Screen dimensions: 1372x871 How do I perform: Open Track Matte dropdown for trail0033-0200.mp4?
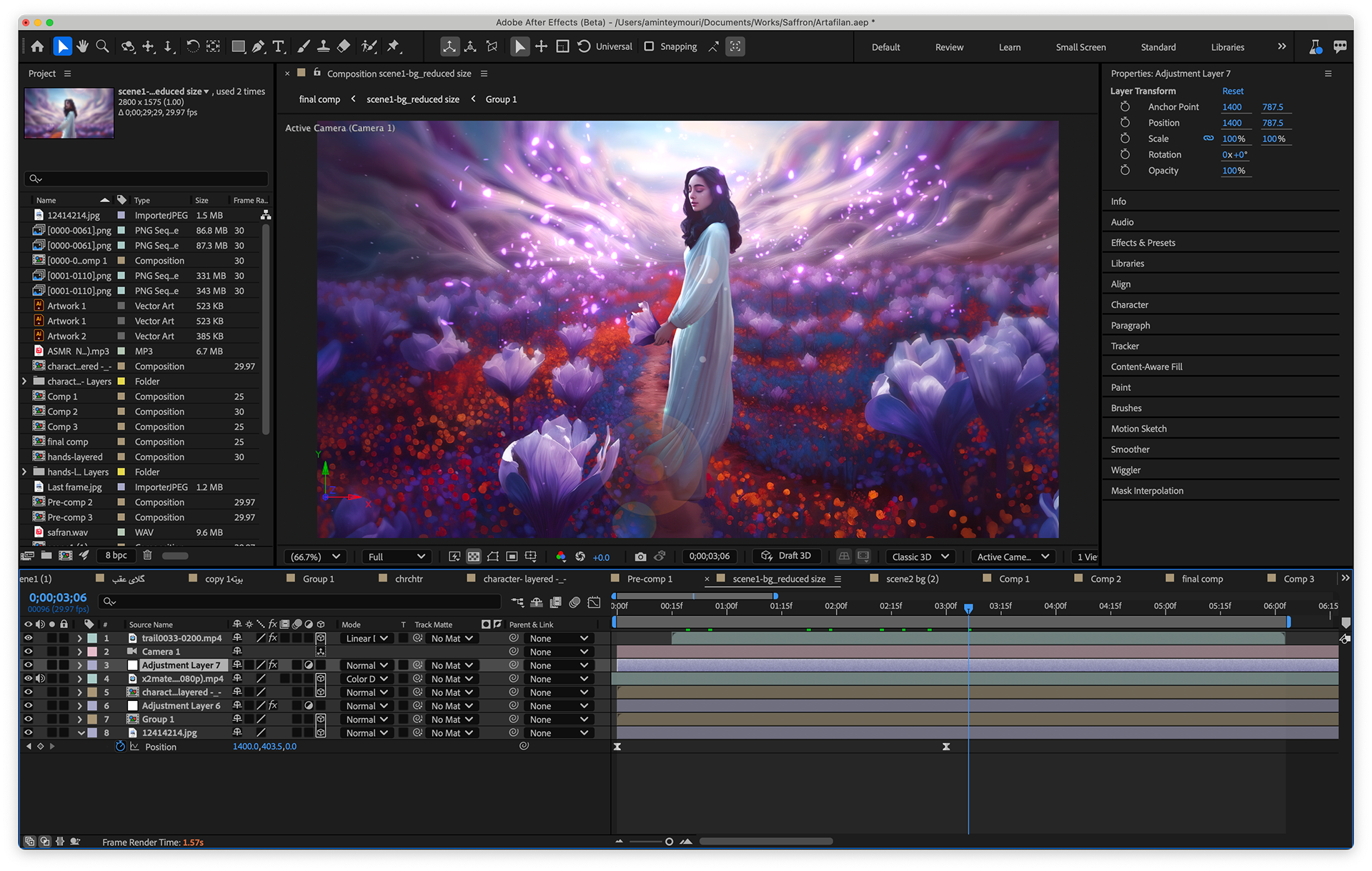pos(452,638)
